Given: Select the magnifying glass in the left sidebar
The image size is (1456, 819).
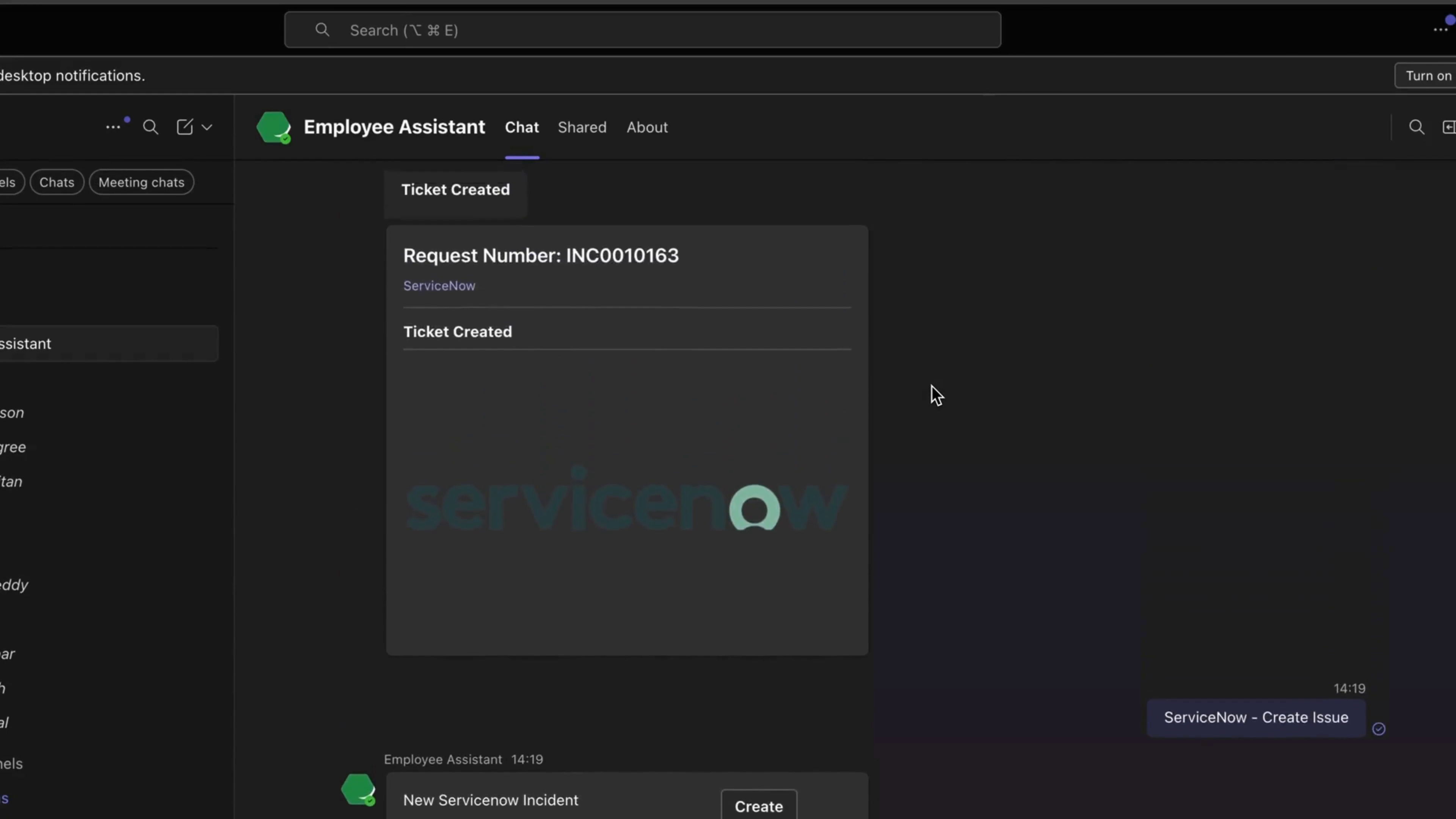Looking at the screenshot, I should (x=151, y=127).
